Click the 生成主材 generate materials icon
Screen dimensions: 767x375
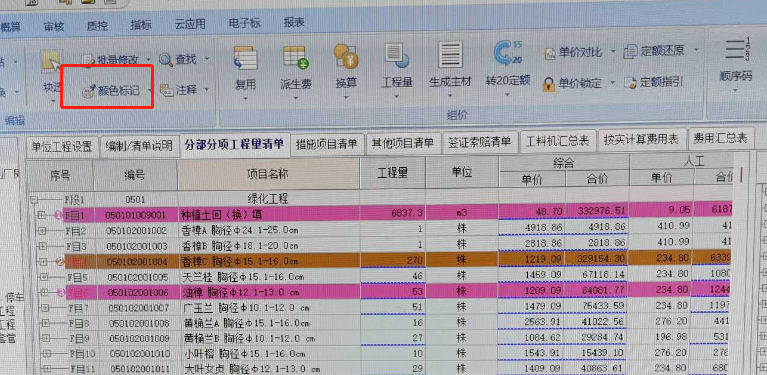[x=450, y=57]
